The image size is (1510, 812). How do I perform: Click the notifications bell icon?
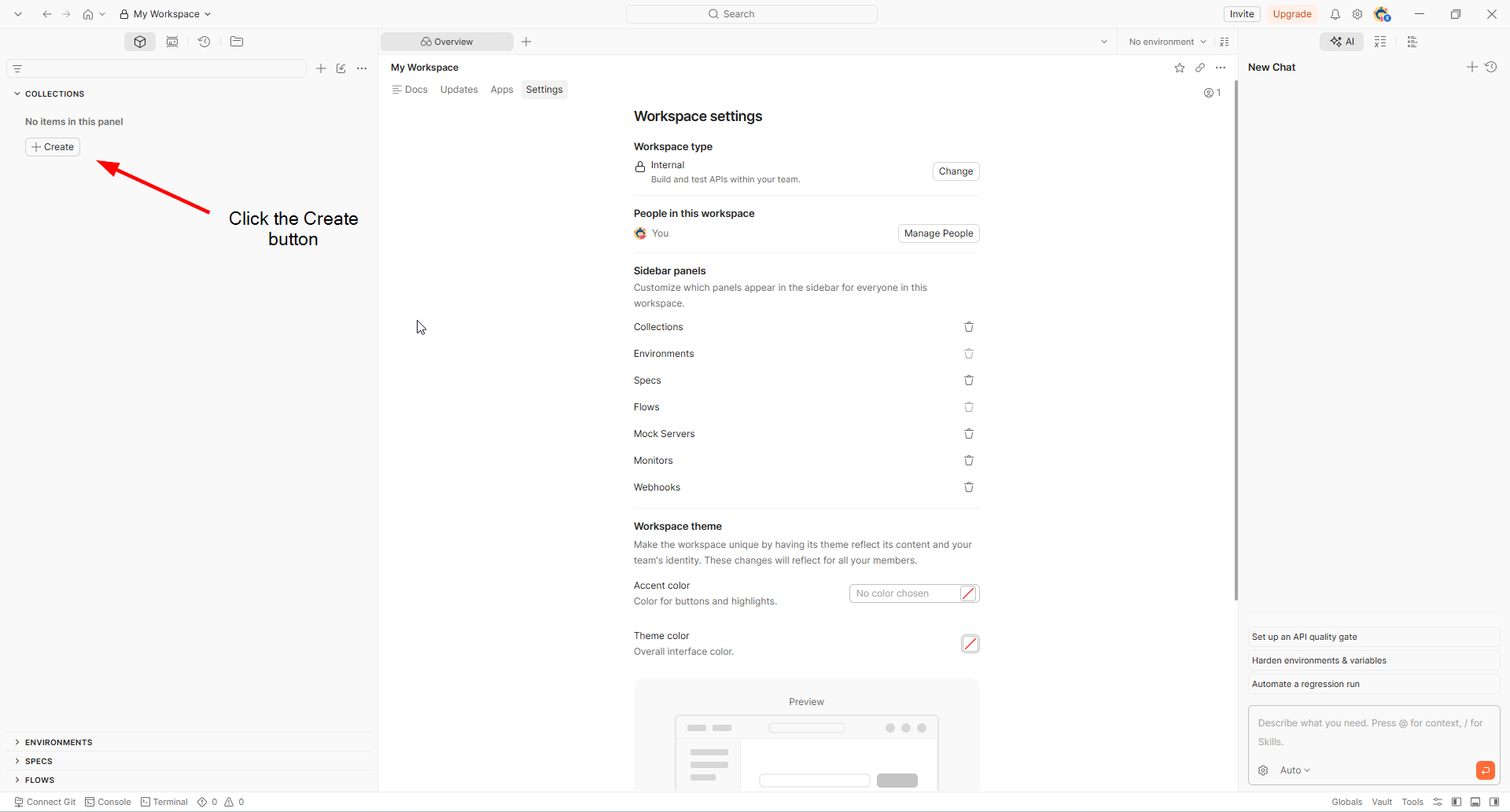pyautogui.click(x=1335, y=14)
